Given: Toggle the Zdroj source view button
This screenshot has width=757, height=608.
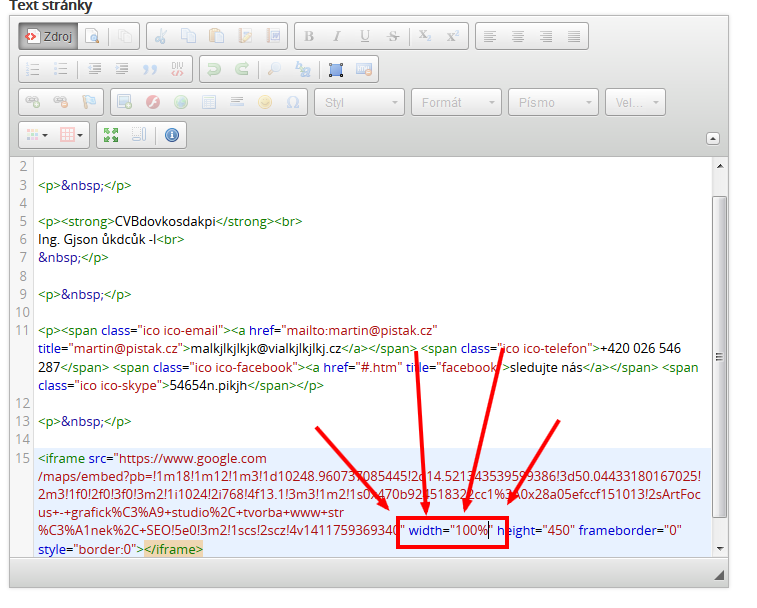Looking at the screenshot, I should [48, 36].
